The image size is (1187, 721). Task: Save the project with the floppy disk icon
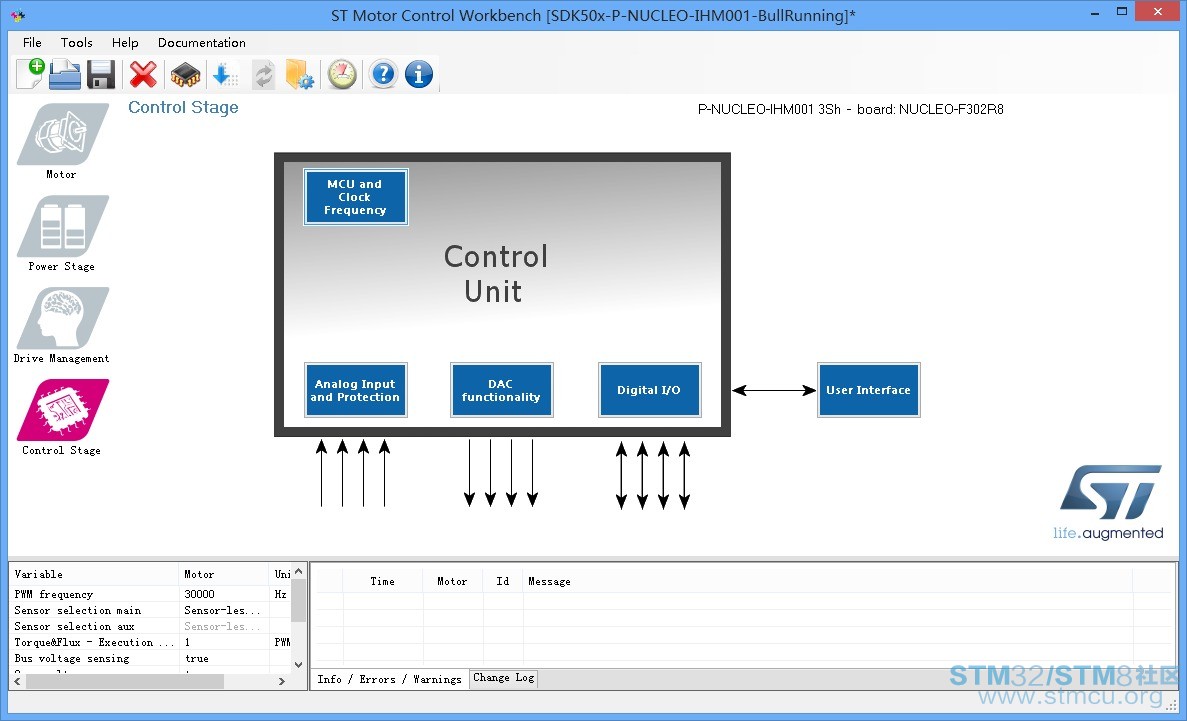click(x=101, y=74)
